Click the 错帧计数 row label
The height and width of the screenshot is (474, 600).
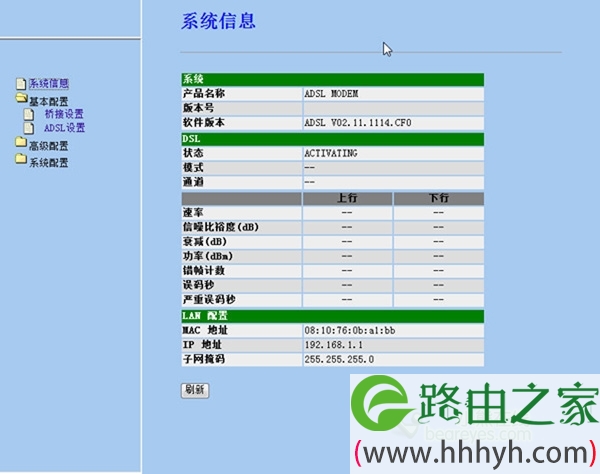[x=204, y=271]
